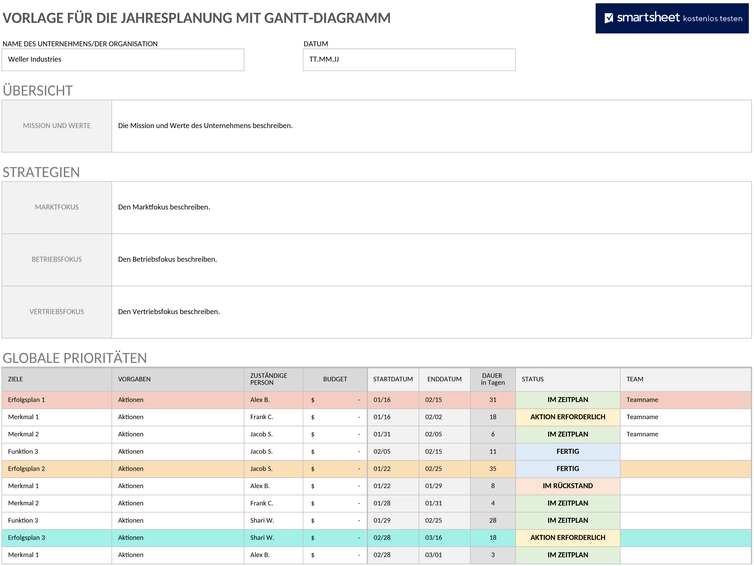Click the text 'Den Betriebsfokus beschreiben.'

point(167,259)
